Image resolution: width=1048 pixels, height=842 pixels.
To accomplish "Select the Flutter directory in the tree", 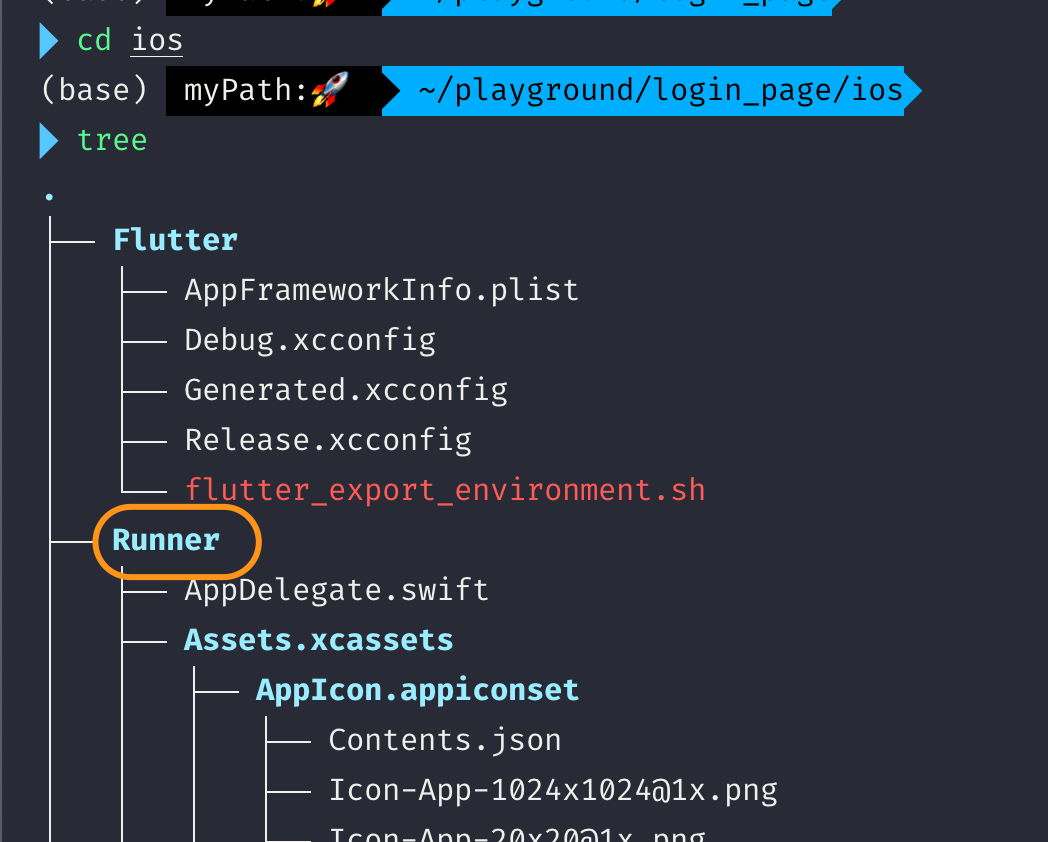I will pyautogui.click(x=175, y=240).
